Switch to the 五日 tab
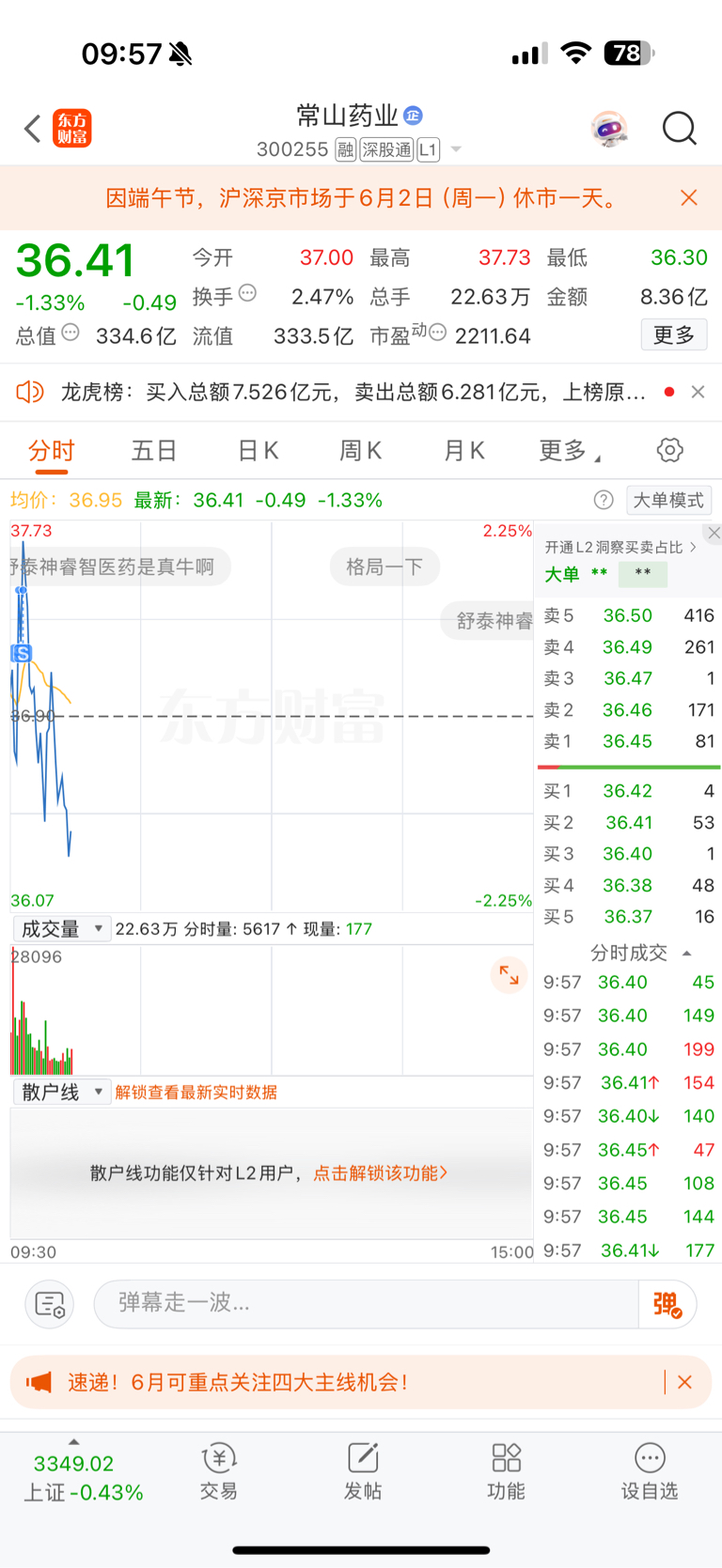 coord(154,451)
